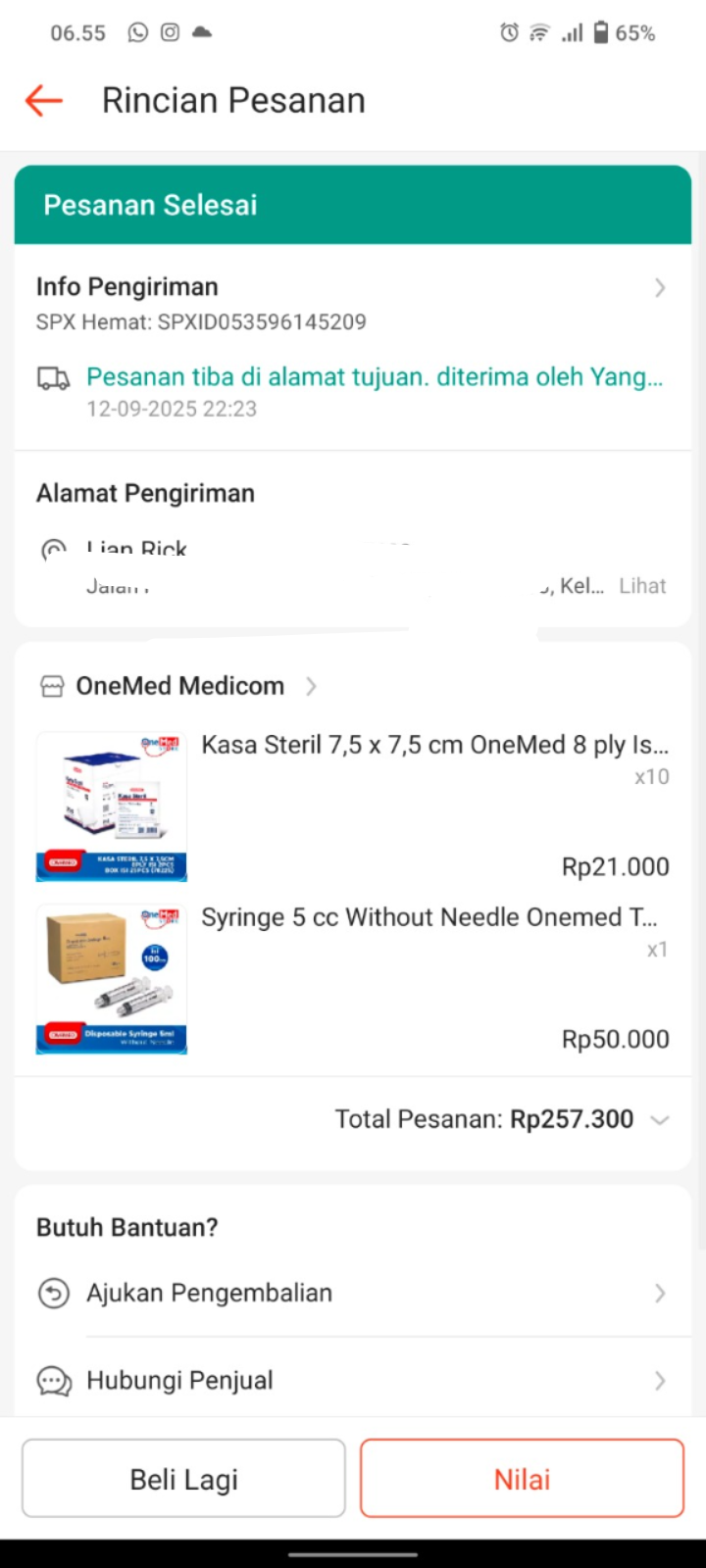
Task: Tap the OneMed Medicom store icon
Action: coord(52,686)
